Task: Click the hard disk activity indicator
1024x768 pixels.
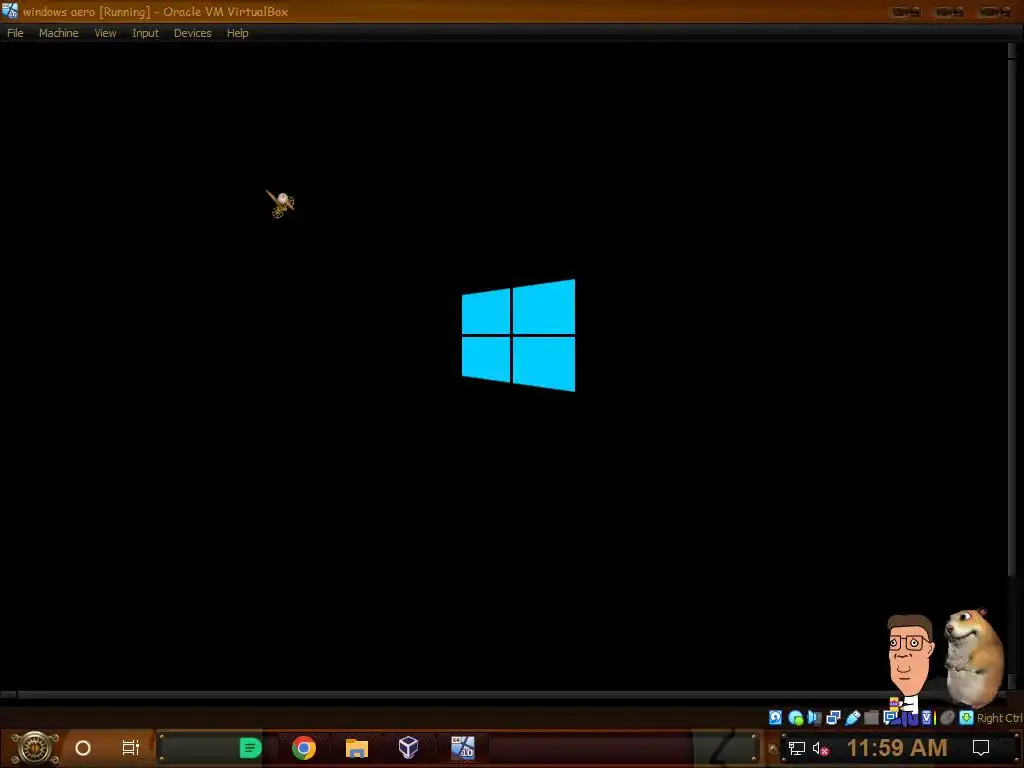Action: click(x=775, y=718)
